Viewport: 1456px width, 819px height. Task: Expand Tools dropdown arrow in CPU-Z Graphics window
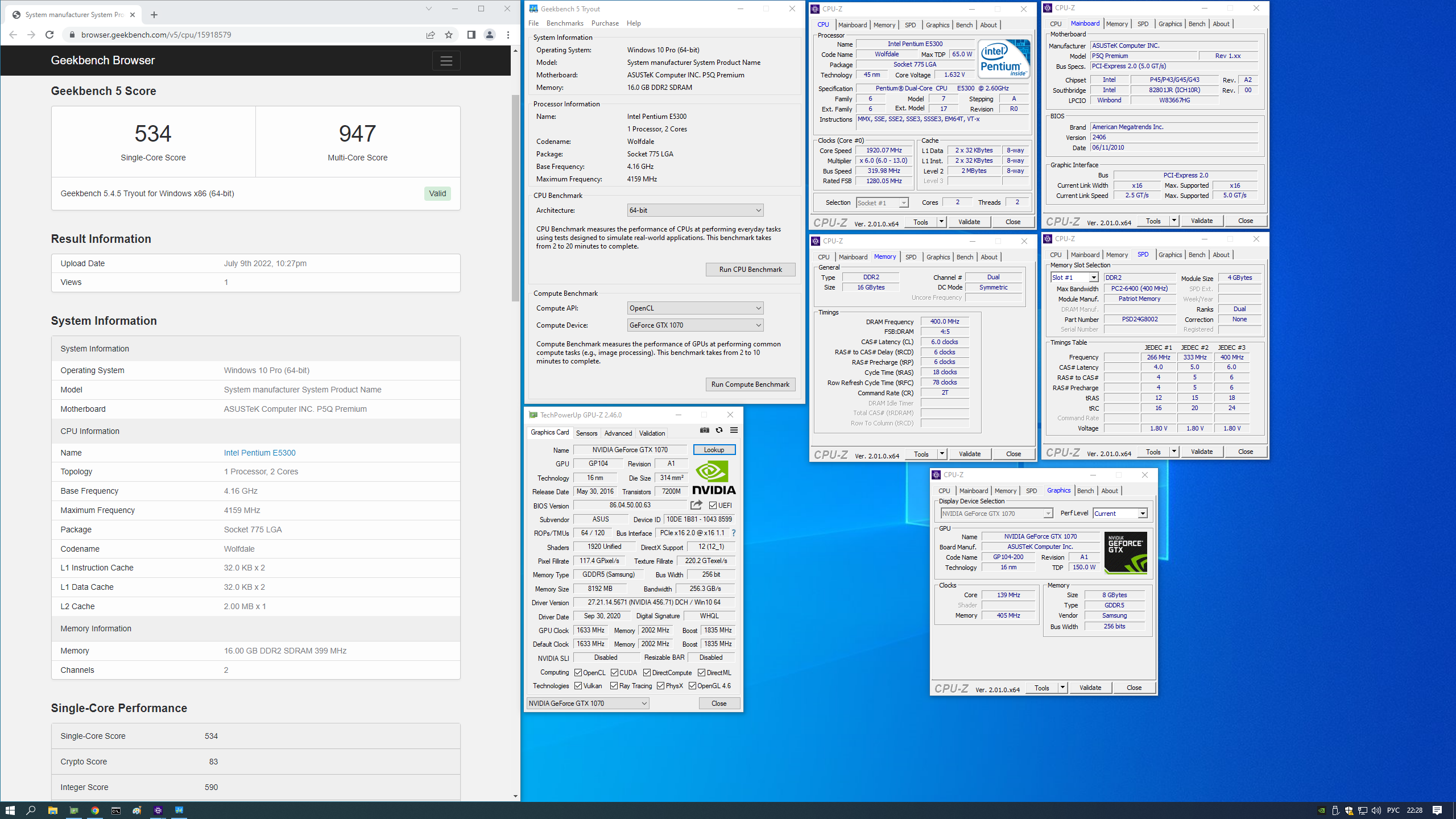point(1062,688)
